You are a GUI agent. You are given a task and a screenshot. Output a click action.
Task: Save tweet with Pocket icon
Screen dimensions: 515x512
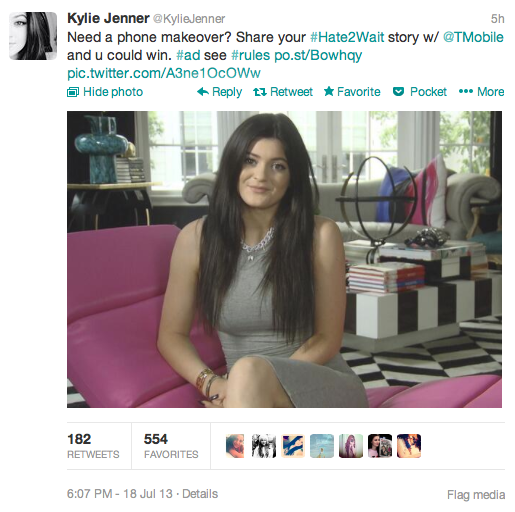tap(398, 92)
